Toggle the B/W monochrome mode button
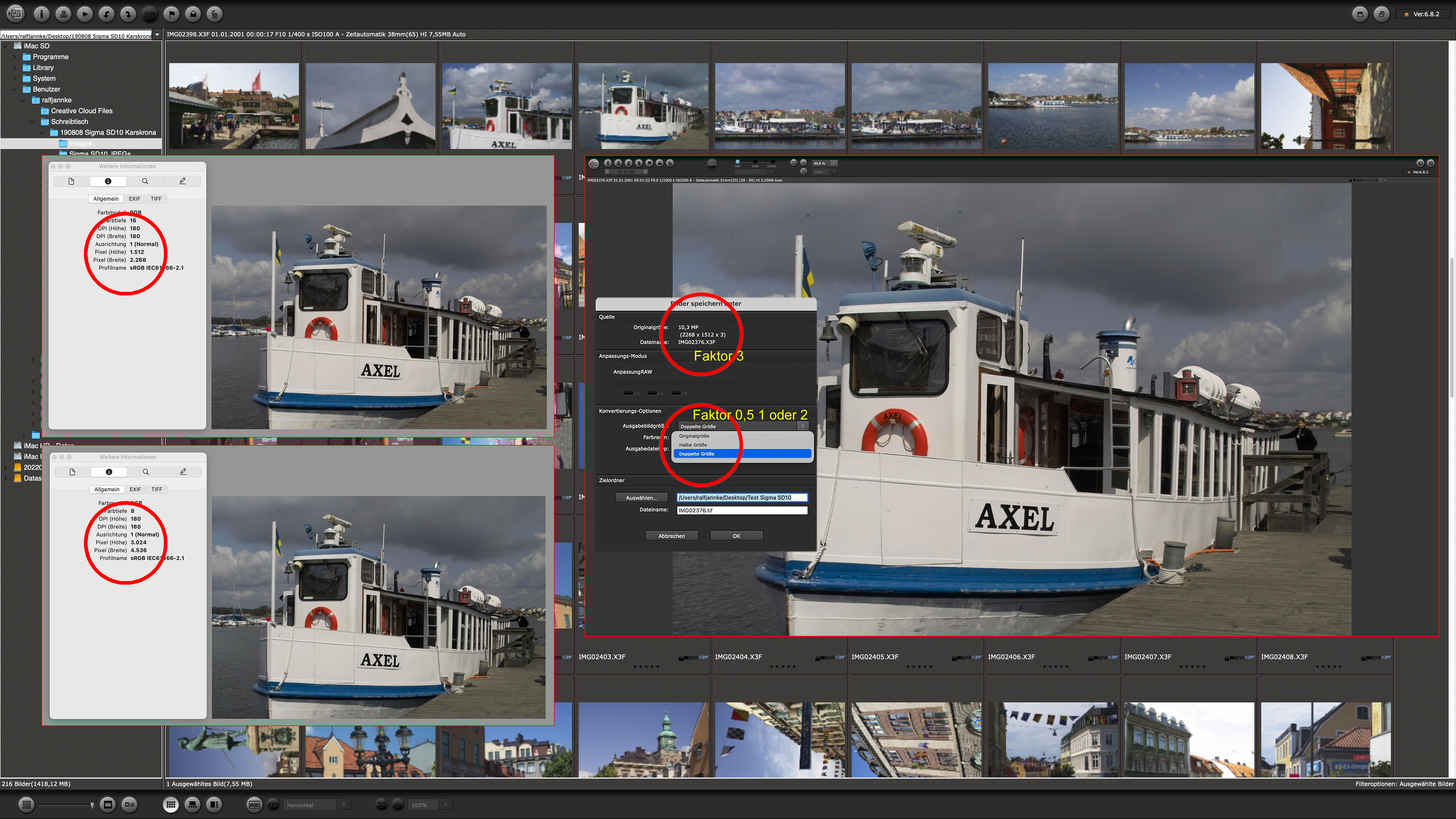The image size is (1456, 819). [150, 14]
